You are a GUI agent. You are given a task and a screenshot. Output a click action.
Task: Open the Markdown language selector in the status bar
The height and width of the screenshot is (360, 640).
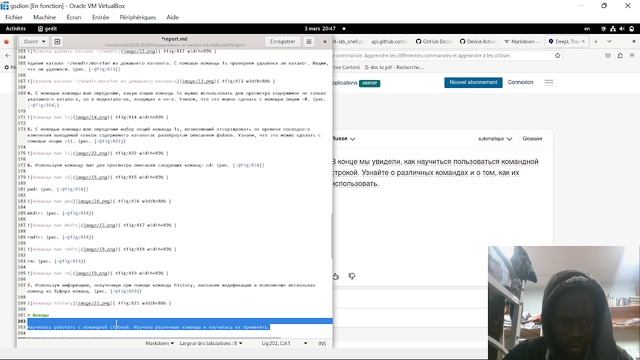click(x=160, y=343)
